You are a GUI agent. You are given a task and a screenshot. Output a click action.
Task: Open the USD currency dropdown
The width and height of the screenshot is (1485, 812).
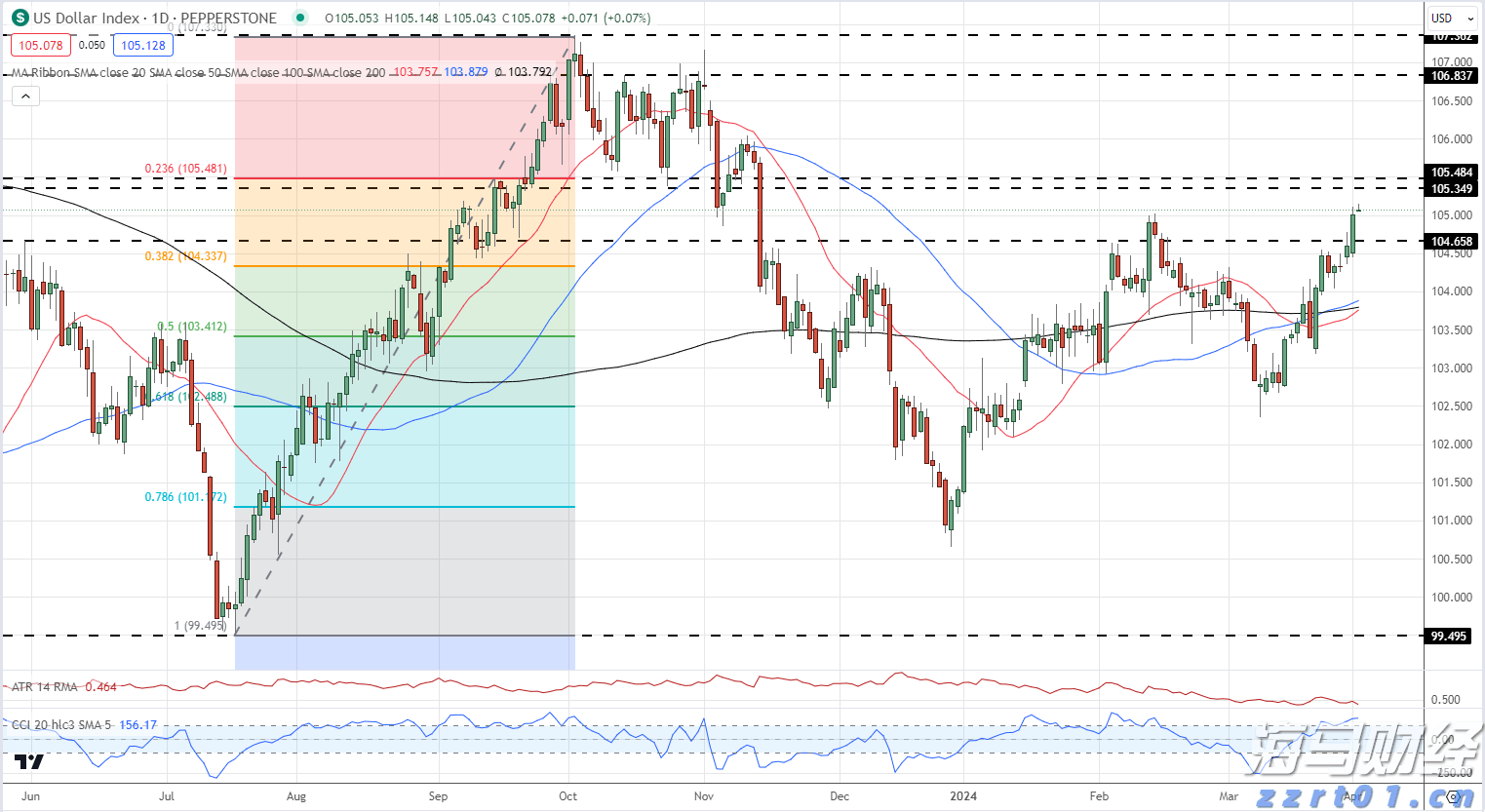pyautogui.click(x=1451, y=18)
